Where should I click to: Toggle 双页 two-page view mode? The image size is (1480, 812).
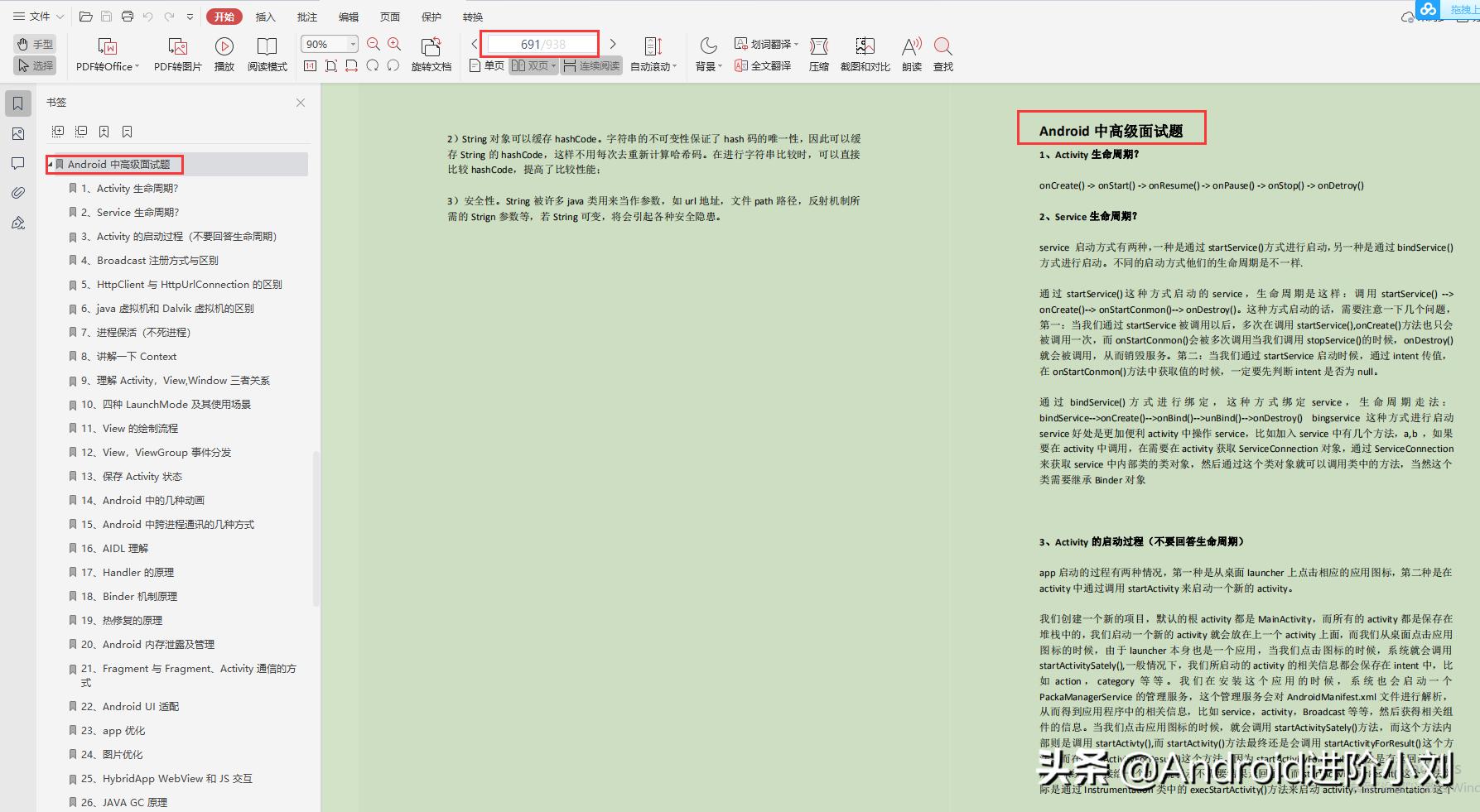[x=533, y=66]
